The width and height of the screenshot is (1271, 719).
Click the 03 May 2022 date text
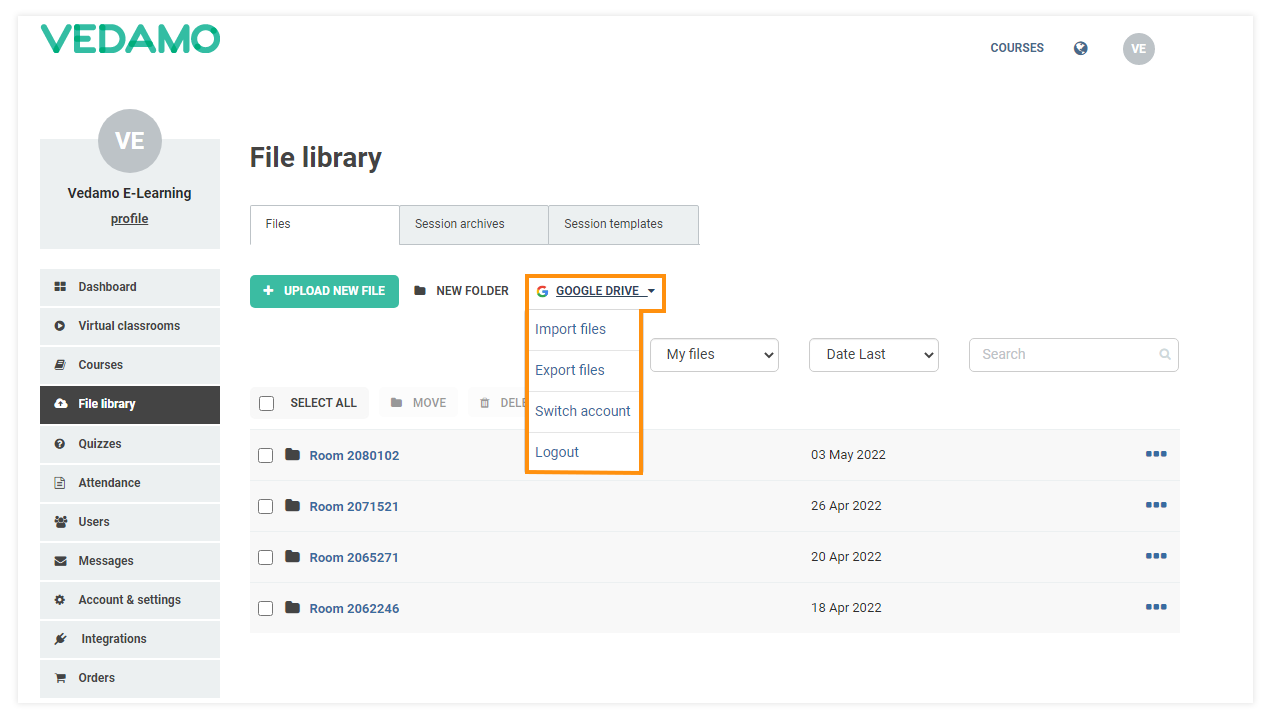pos(848,455)
